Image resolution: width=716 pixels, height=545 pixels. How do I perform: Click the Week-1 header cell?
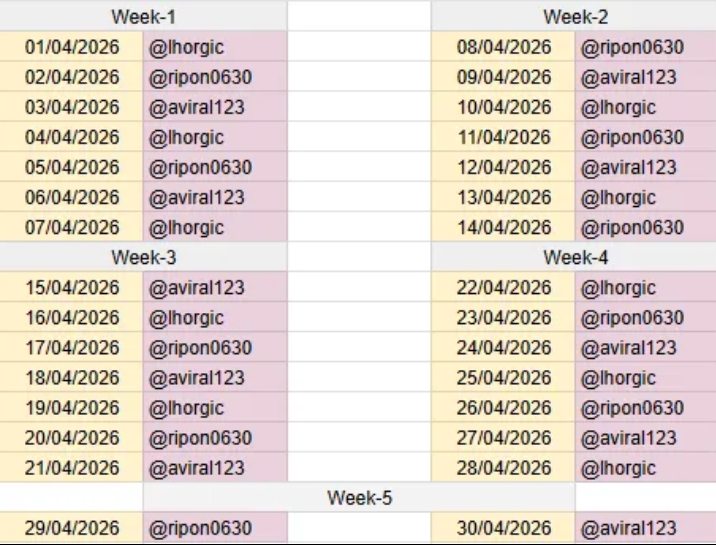(x=143, y=16)
